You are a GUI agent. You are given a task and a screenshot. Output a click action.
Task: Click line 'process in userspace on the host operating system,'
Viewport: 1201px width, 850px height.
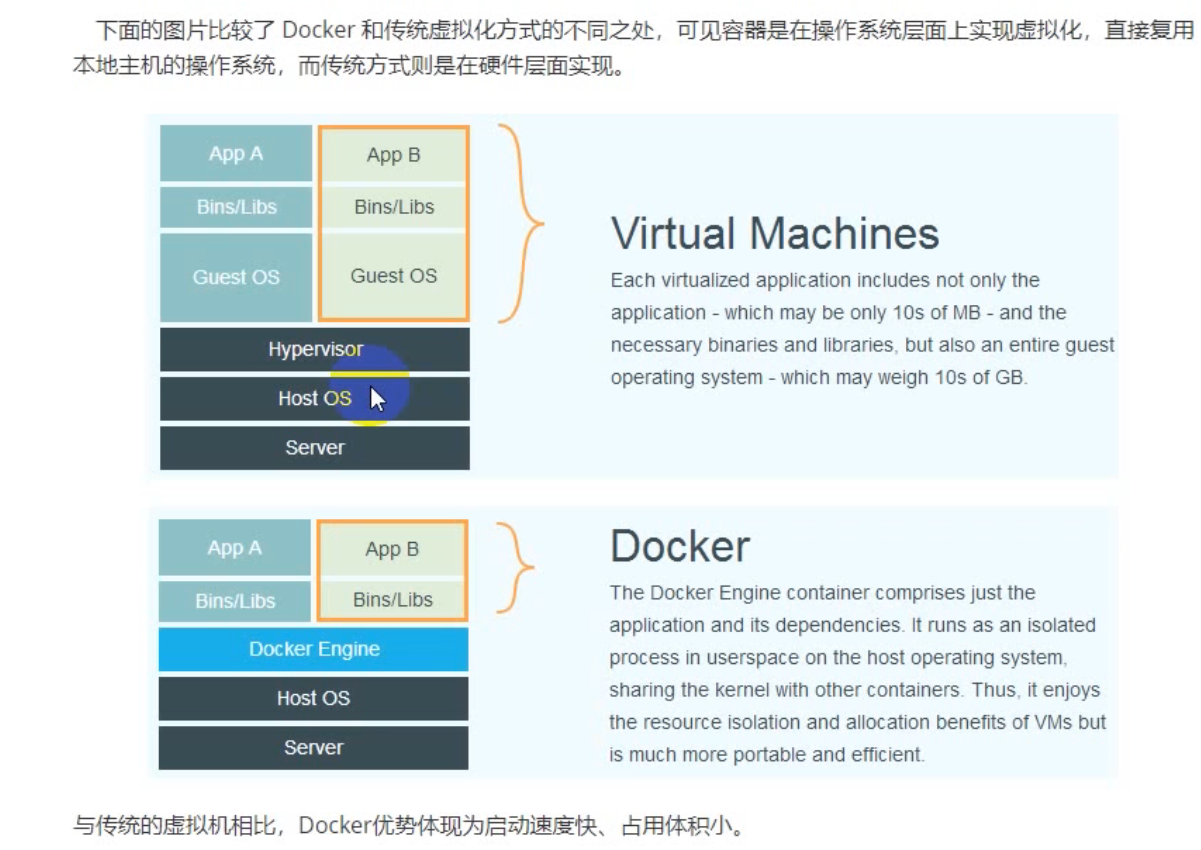[838, 658]
